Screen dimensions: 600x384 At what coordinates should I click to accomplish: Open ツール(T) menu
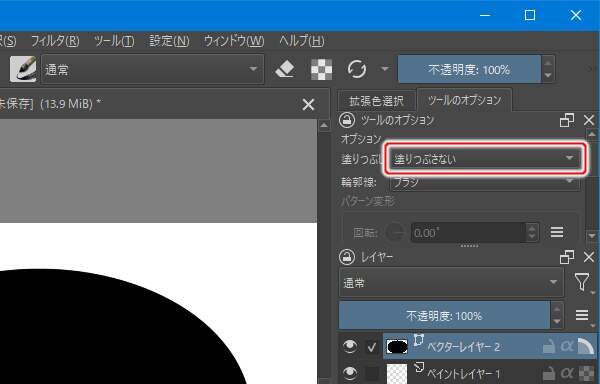click(x=114, y=41)
